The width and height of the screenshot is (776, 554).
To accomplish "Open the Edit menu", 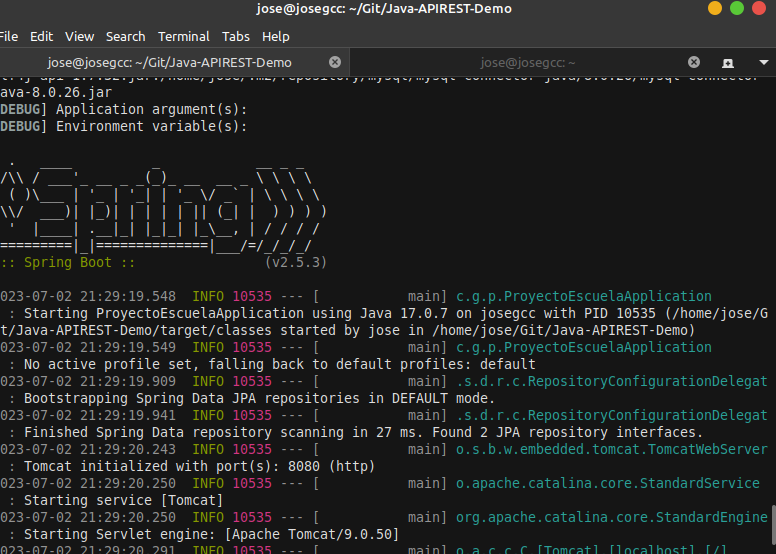I will click(x=42, y=37).
